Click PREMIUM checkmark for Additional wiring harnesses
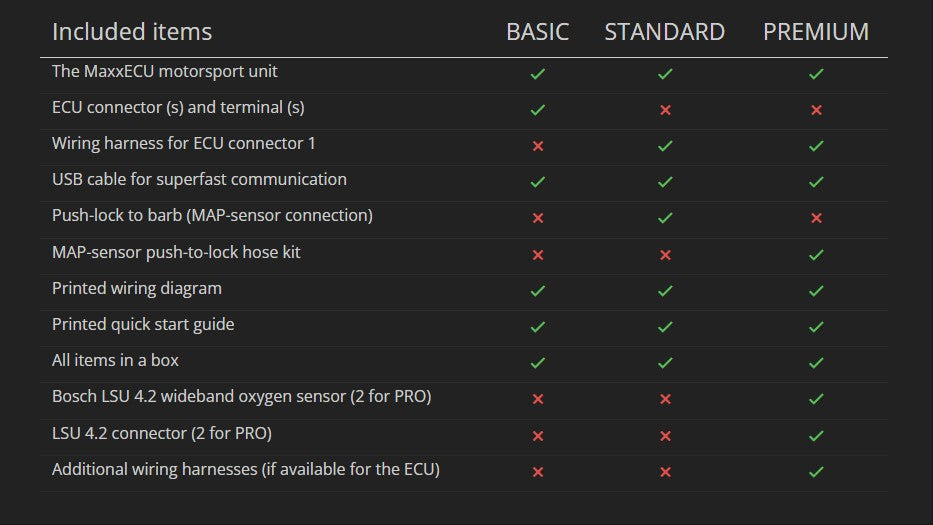Viewport: 933px width, 525px height. point(816,472)
